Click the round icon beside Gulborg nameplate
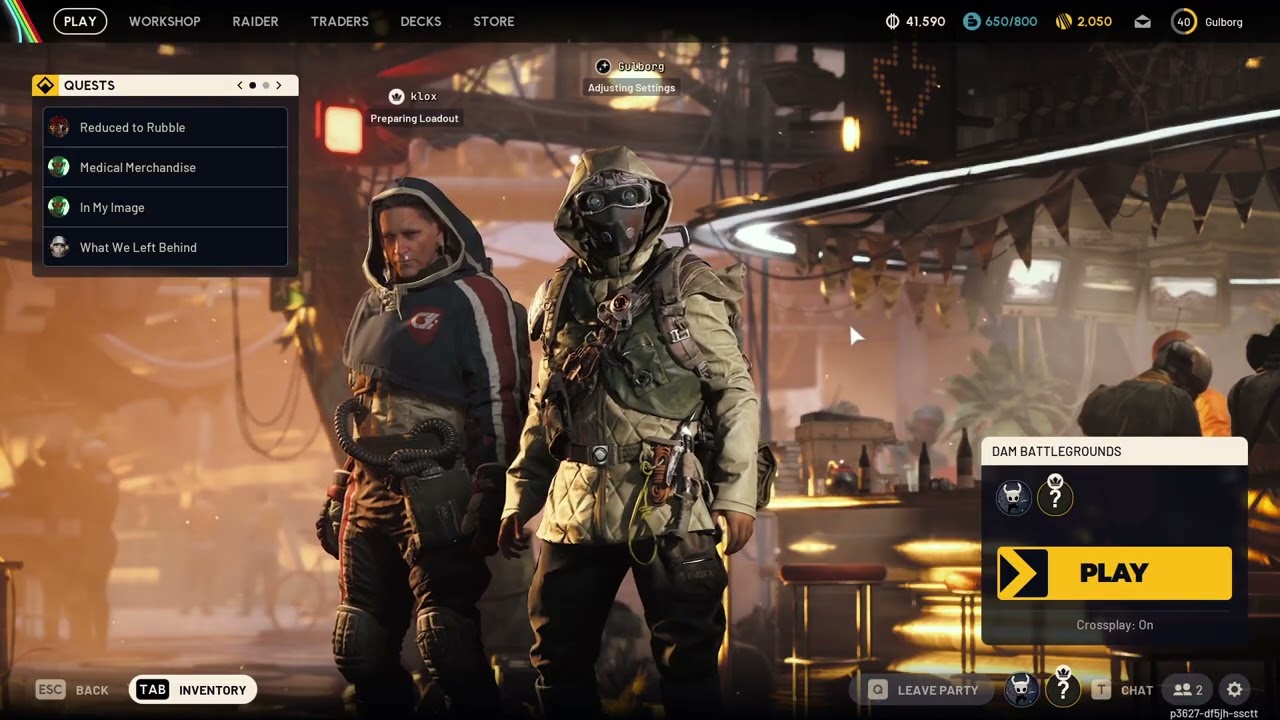This screenshot has height=720, width=1280. pos(603,66)
